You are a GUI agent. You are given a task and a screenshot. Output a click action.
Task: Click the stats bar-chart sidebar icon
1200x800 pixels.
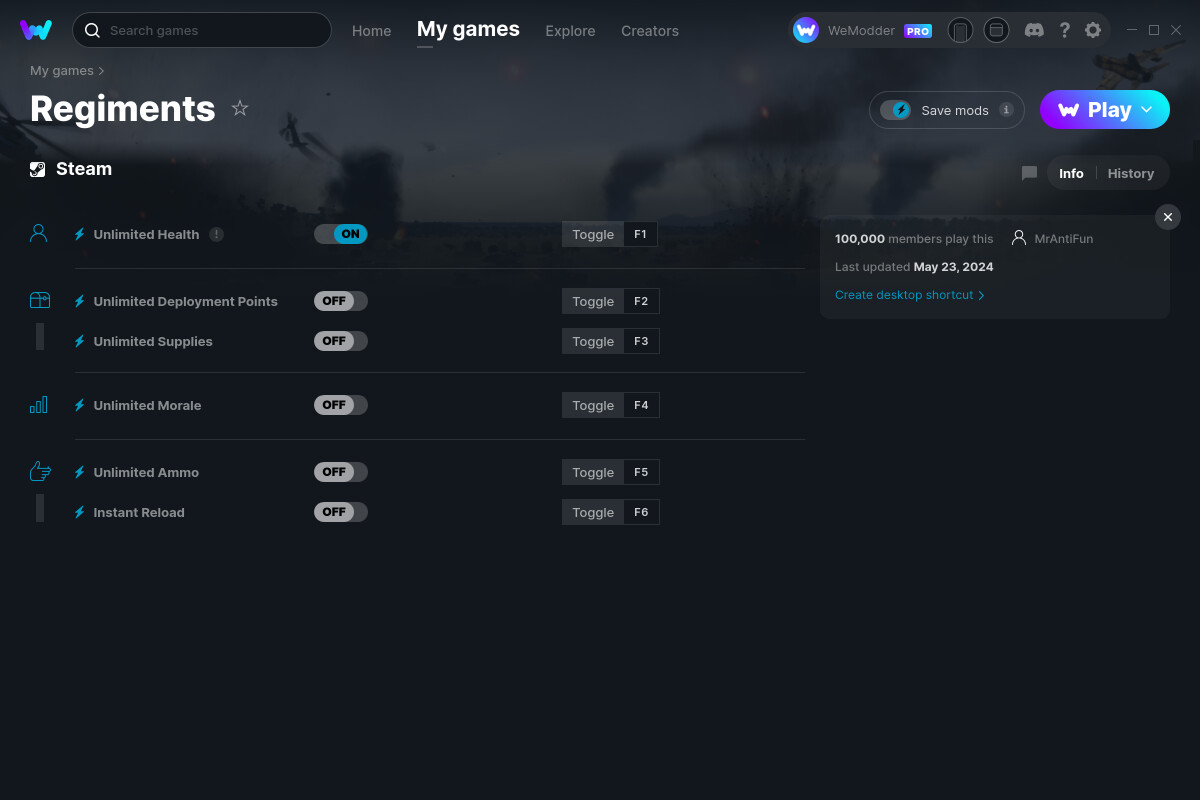tap(38, 405)
